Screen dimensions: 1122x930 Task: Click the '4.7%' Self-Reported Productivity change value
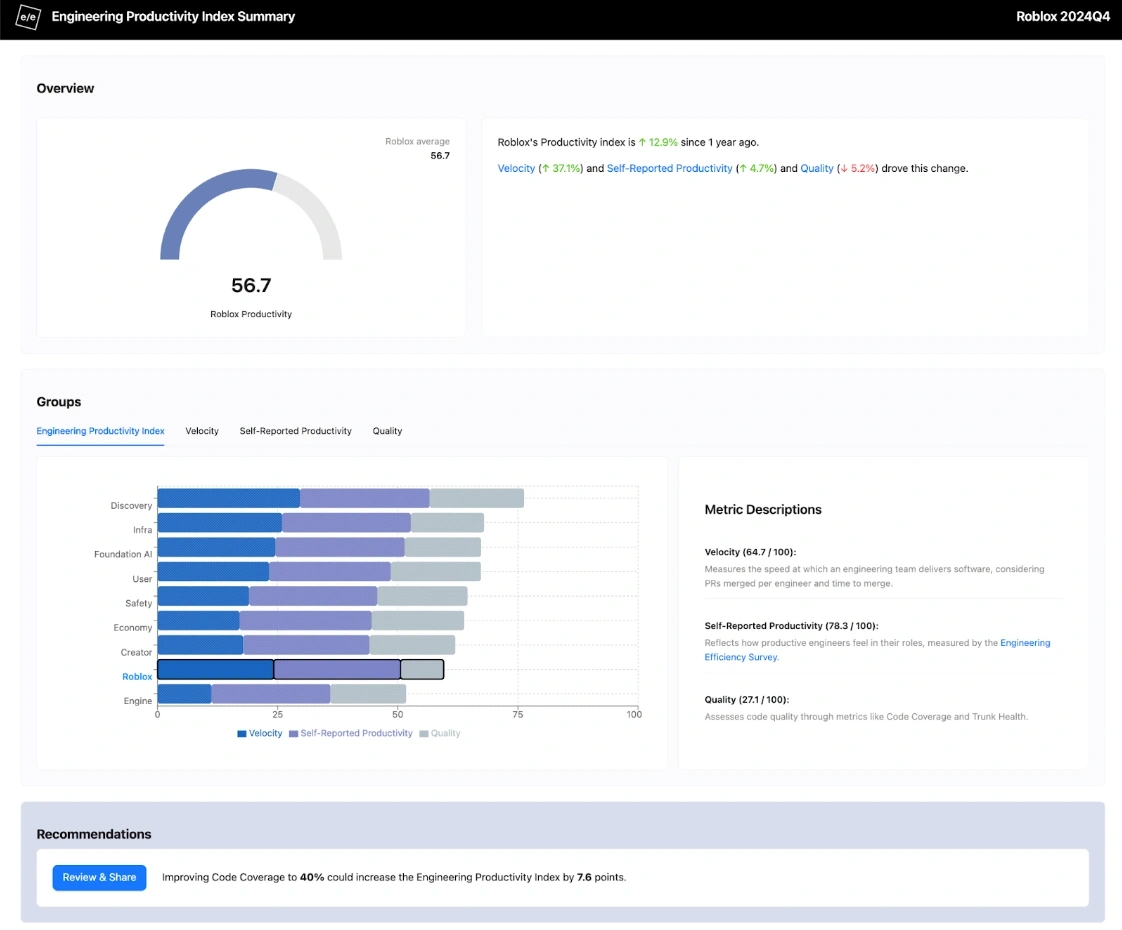(x=761, y=168)
